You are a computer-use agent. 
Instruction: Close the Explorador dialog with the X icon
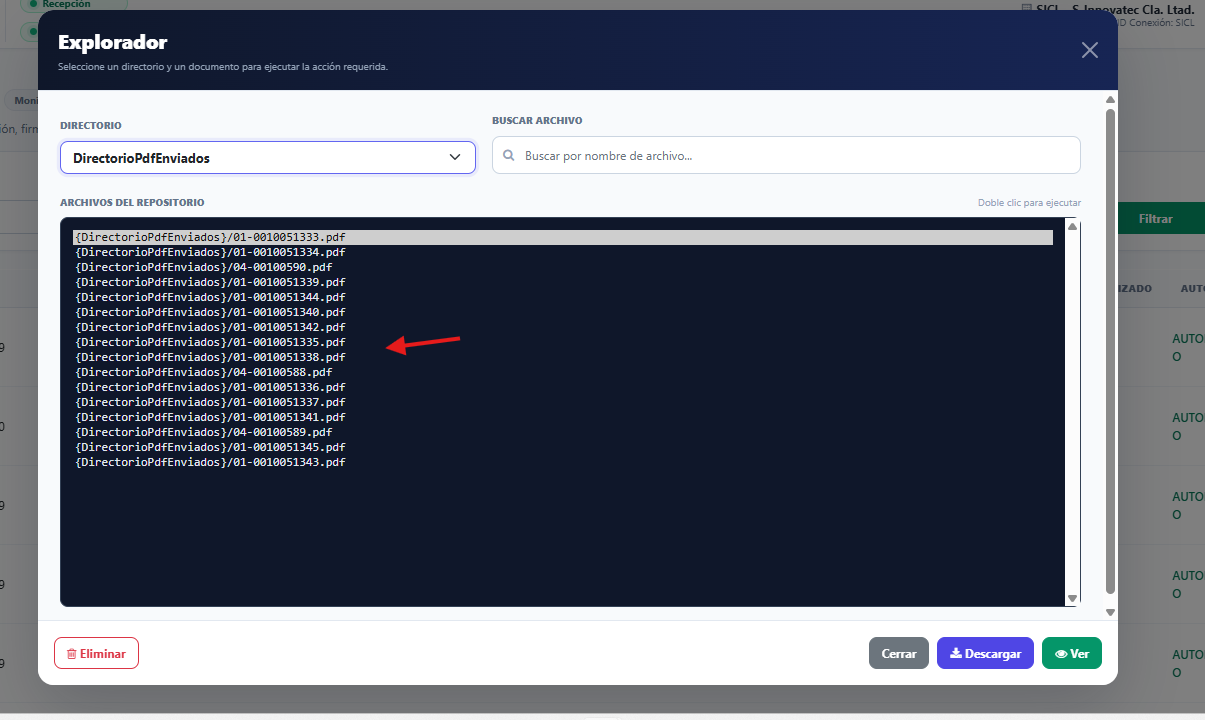point(1090,50)
